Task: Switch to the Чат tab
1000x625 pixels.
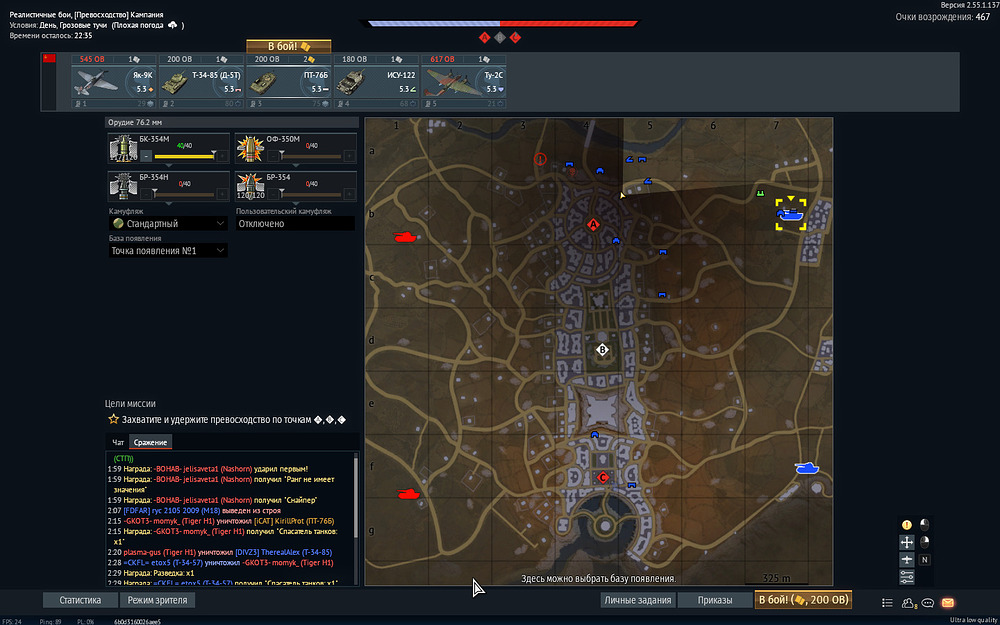Action: [x=118, y=442]
